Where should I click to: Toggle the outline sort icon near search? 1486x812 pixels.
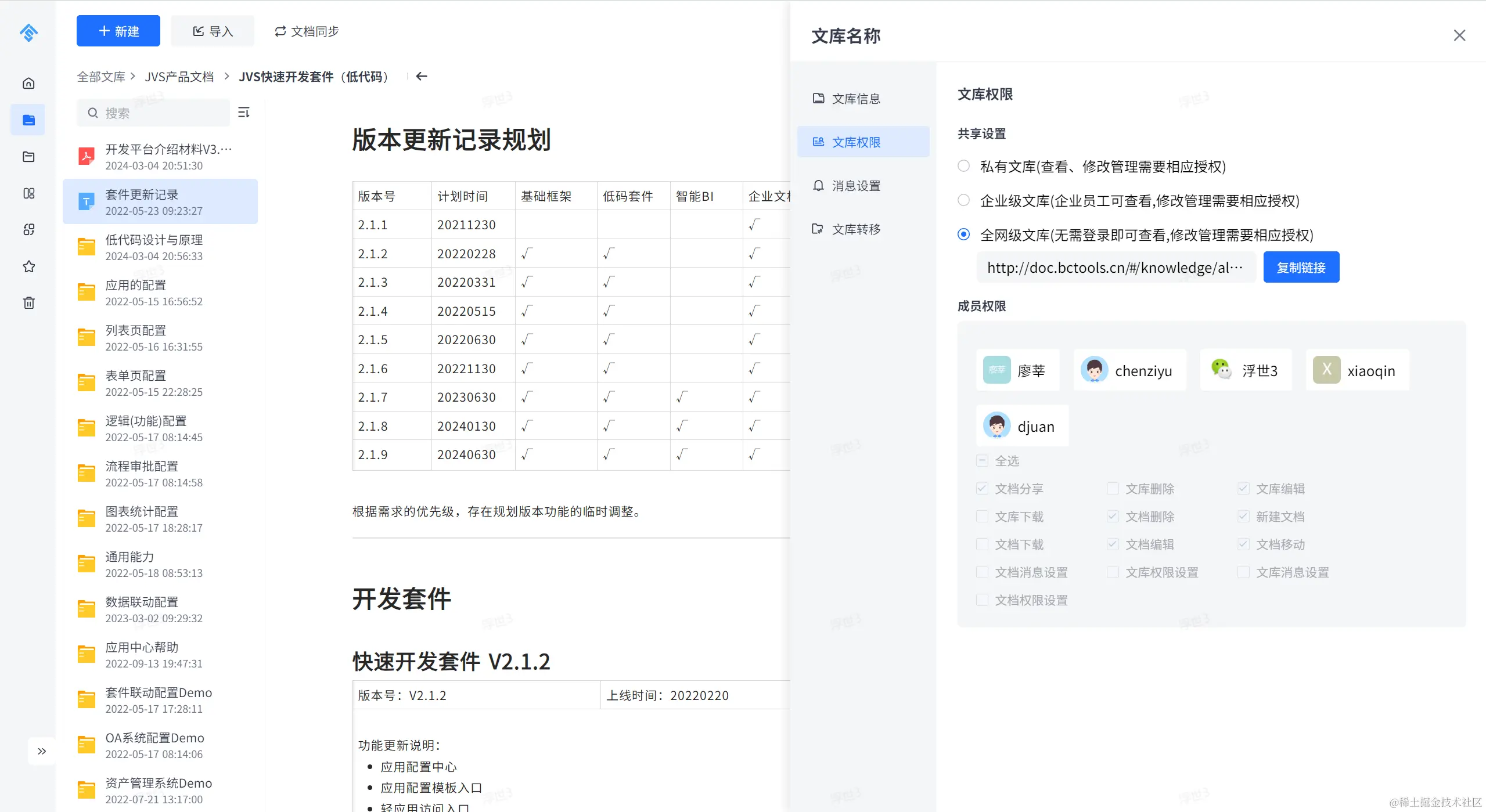coord(244,112)
